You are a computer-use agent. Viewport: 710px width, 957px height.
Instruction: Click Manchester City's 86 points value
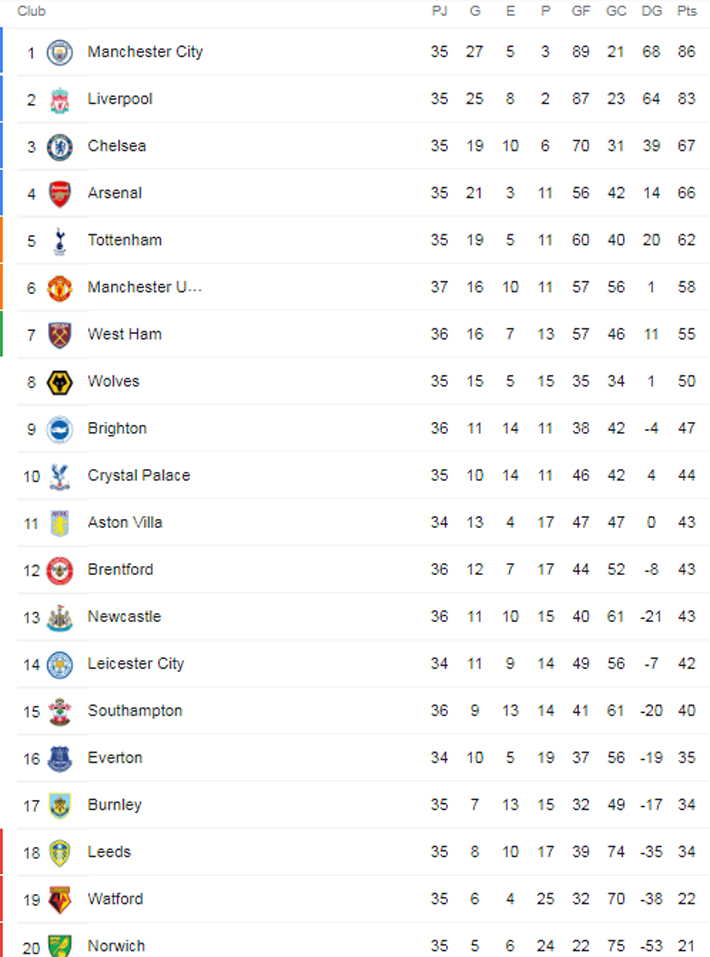point(686,52)
